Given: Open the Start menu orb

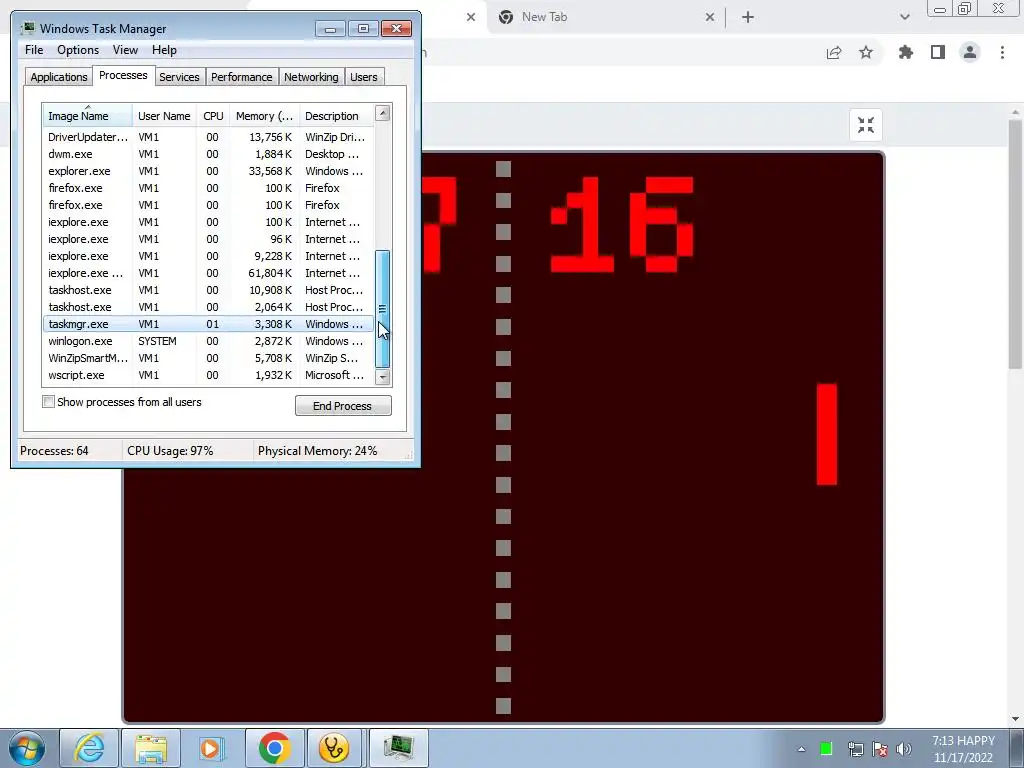Looking at the screenshot, I should click(x=26, y=748).
